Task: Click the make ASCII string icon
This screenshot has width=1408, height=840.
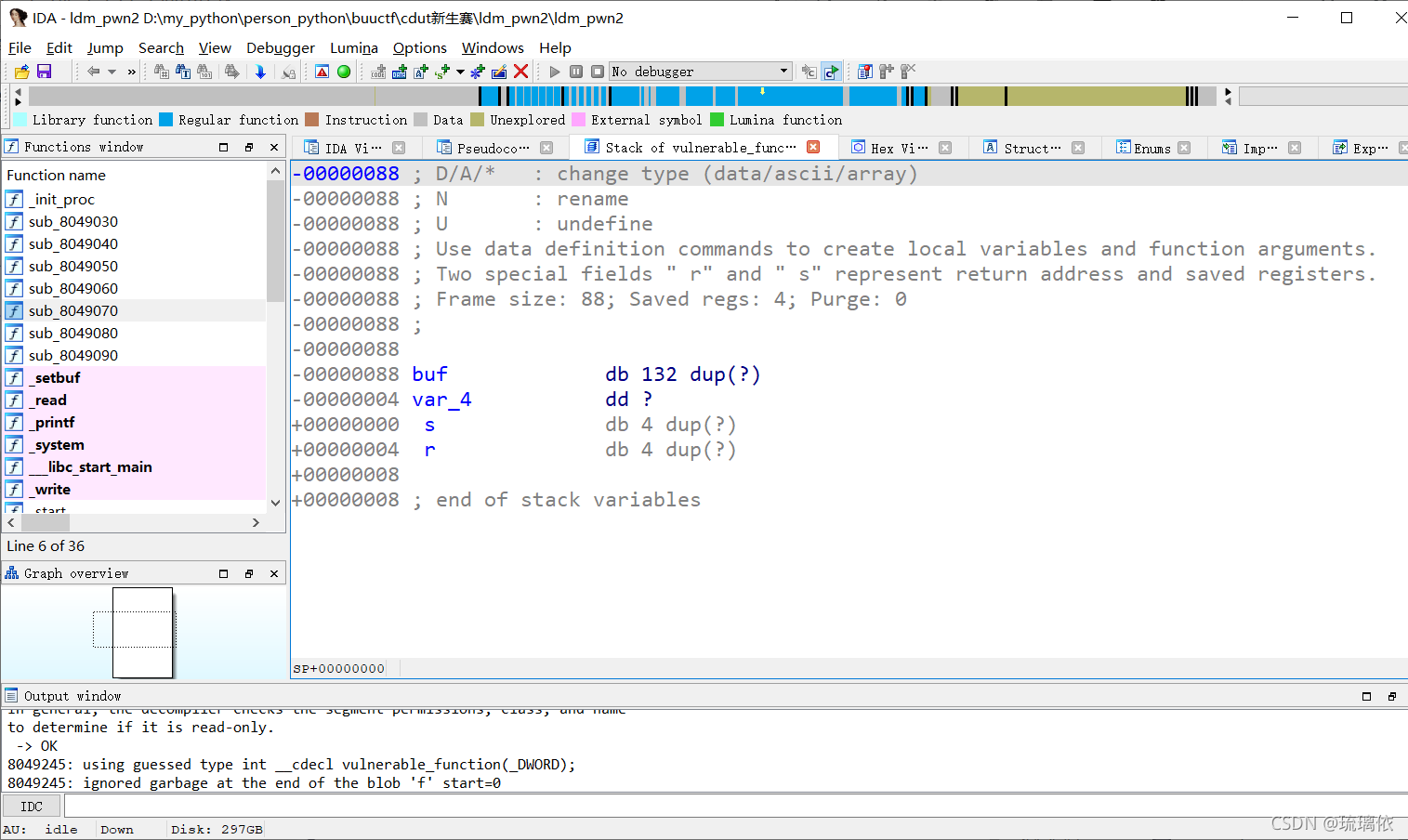Action: pyautogui.click(x=421, y=72)
